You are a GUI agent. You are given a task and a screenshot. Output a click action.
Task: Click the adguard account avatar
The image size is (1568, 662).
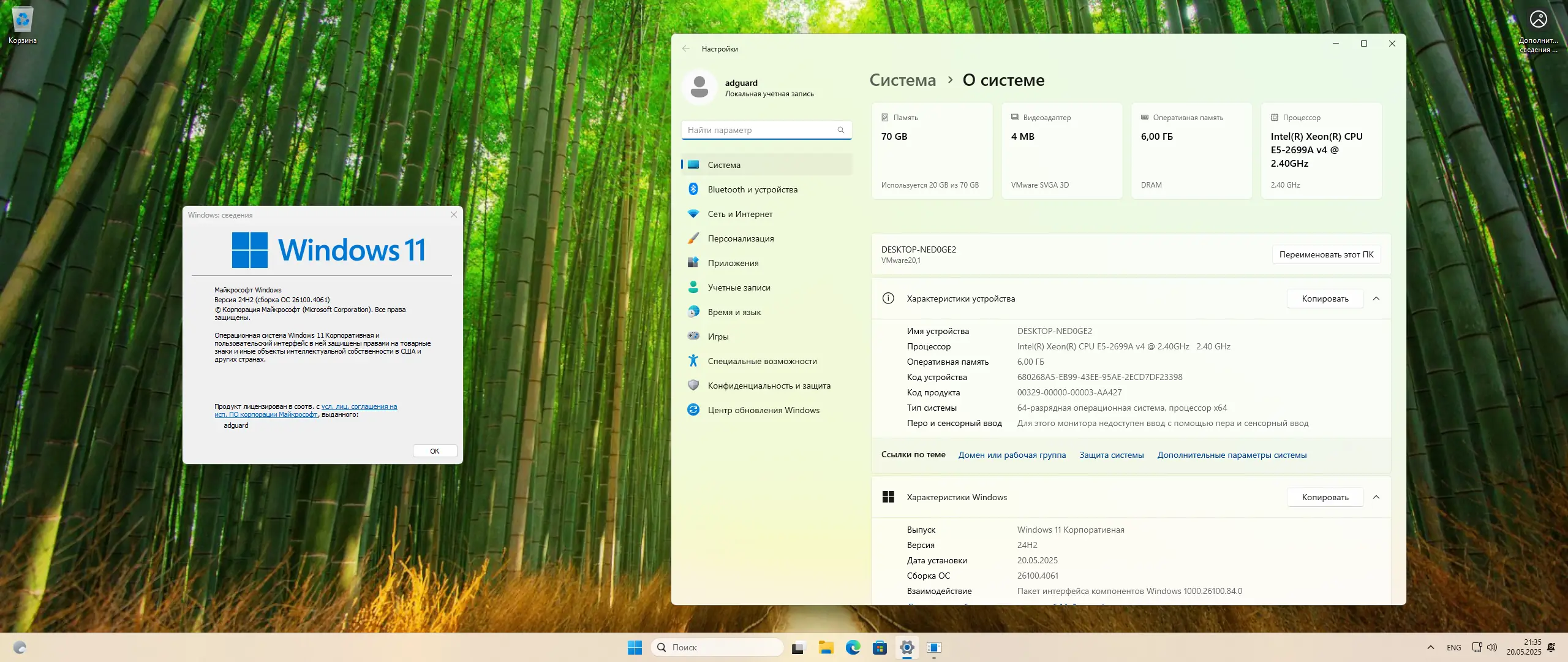(x=699, y=88)
